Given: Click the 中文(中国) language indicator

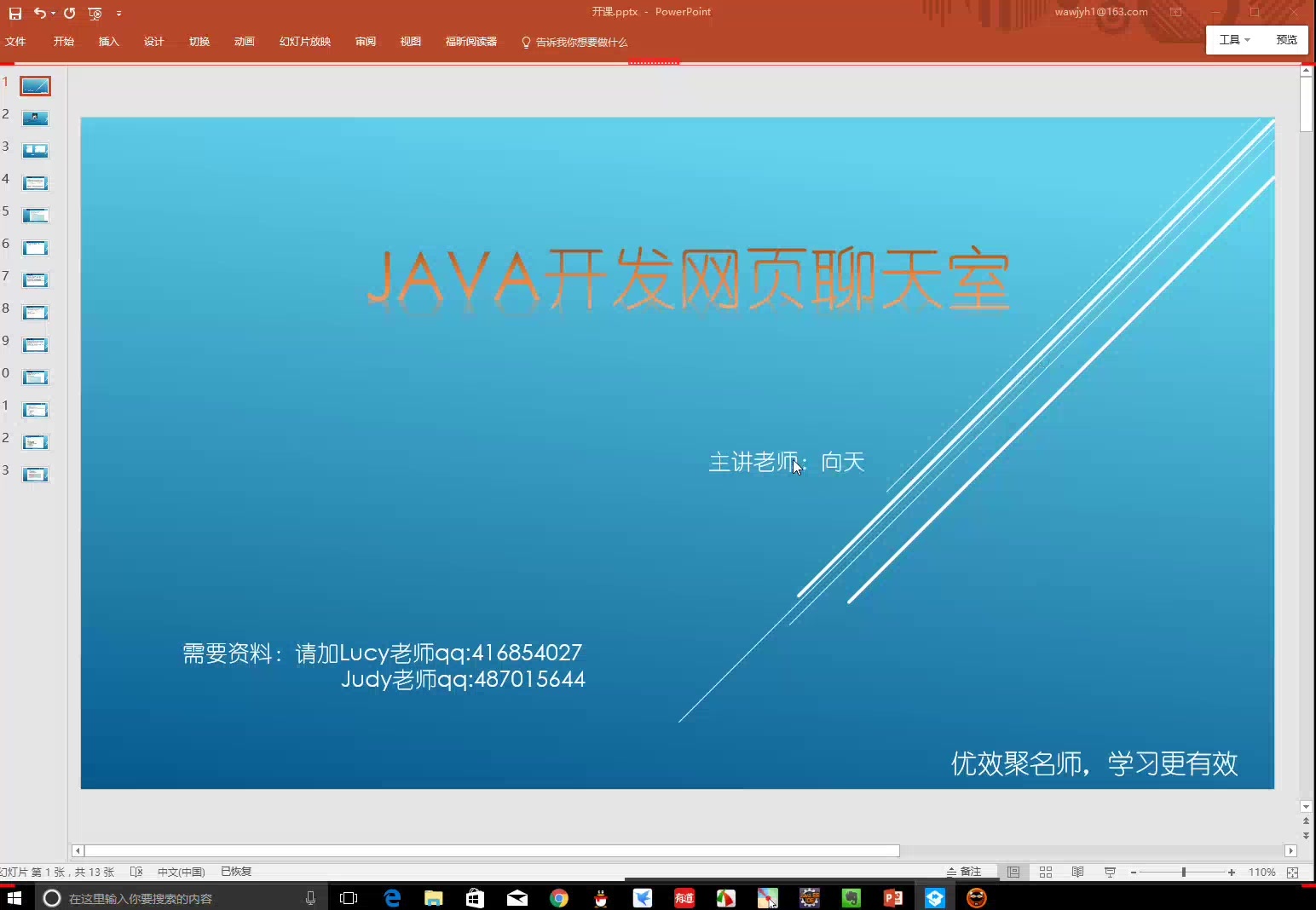Looking at the screenshot, I should pos(182,872).
